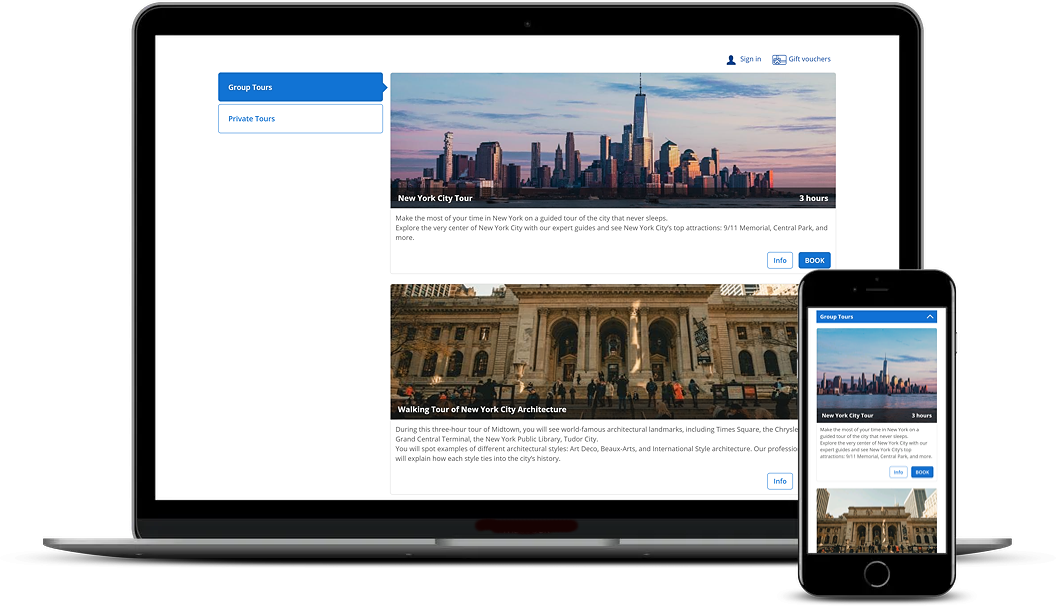Click the 3 hours duration label
Image resolution: width=1056 pixels, height=606 pixels.
pos(812,198)
